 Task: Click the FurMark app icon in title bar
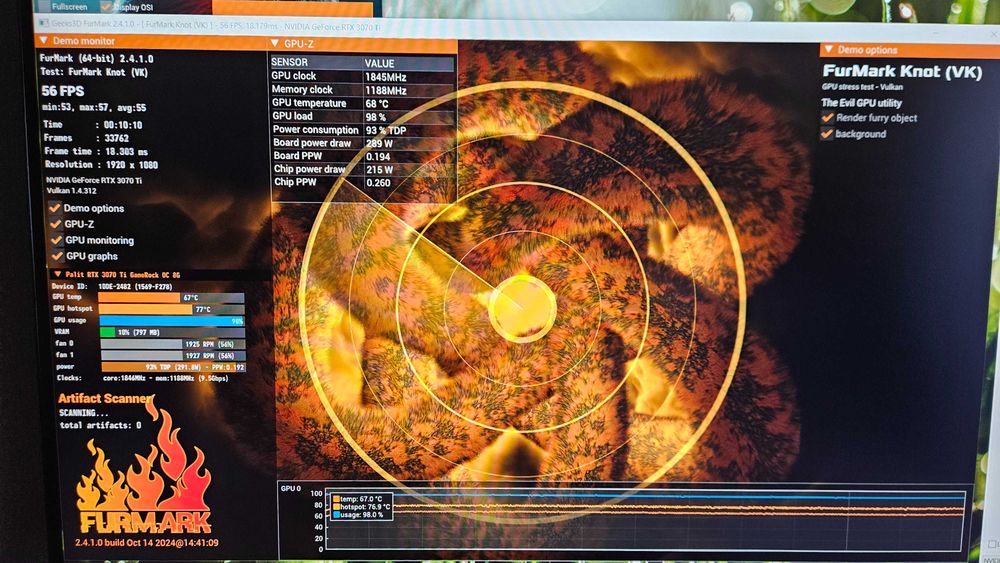pyautogui.click(x=43, y=23)
